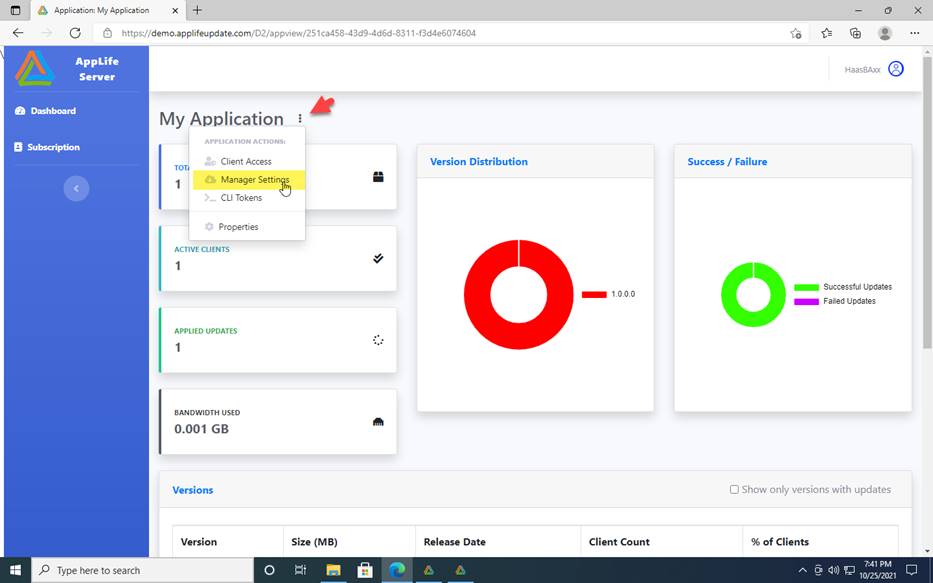Screen dimensions: 933x583
Task: View site information lock icon
Action: (108, 33)
